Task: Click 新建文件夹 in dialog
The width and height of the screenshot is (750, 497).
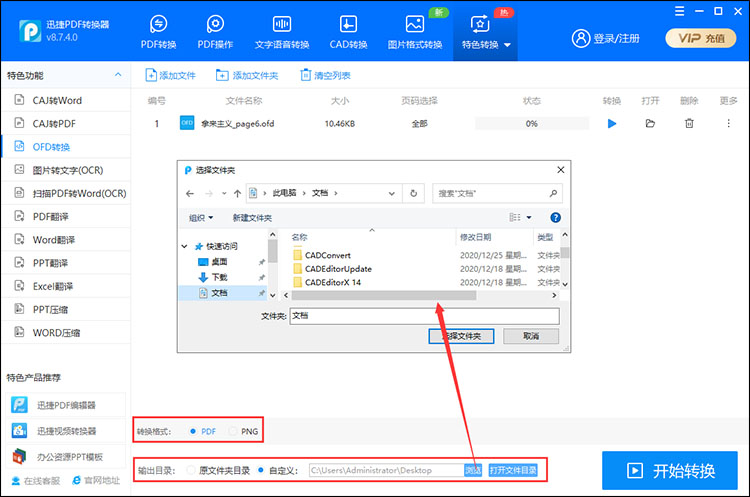Action: (252, 218)
